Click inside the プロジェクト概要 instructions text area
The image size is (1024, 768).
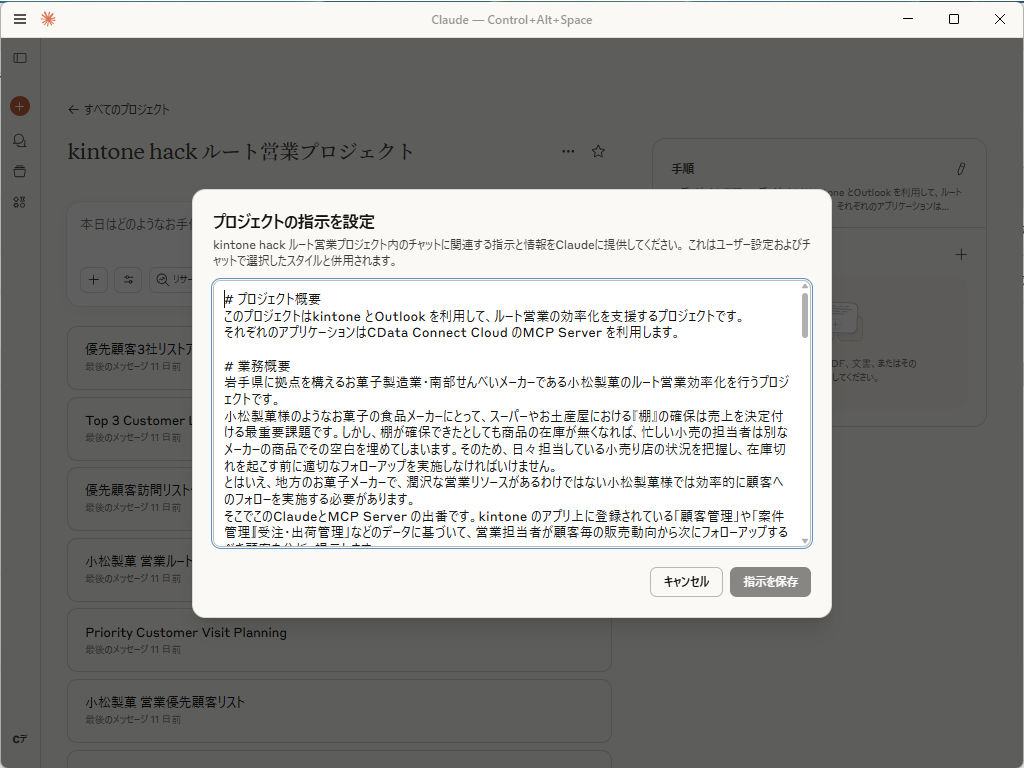[500, 410]
